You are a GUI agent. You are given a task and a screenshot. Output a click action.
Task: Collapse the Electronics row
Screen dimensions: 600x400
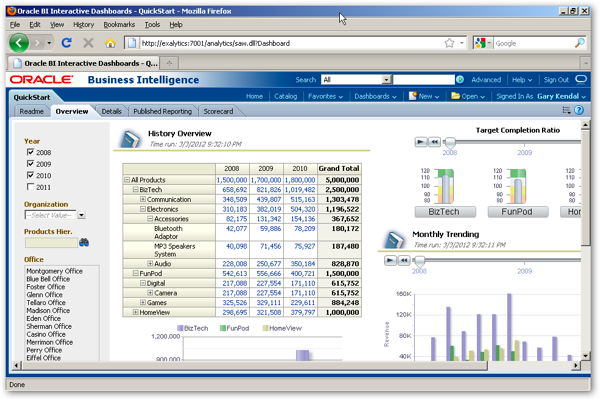point(143,209)
